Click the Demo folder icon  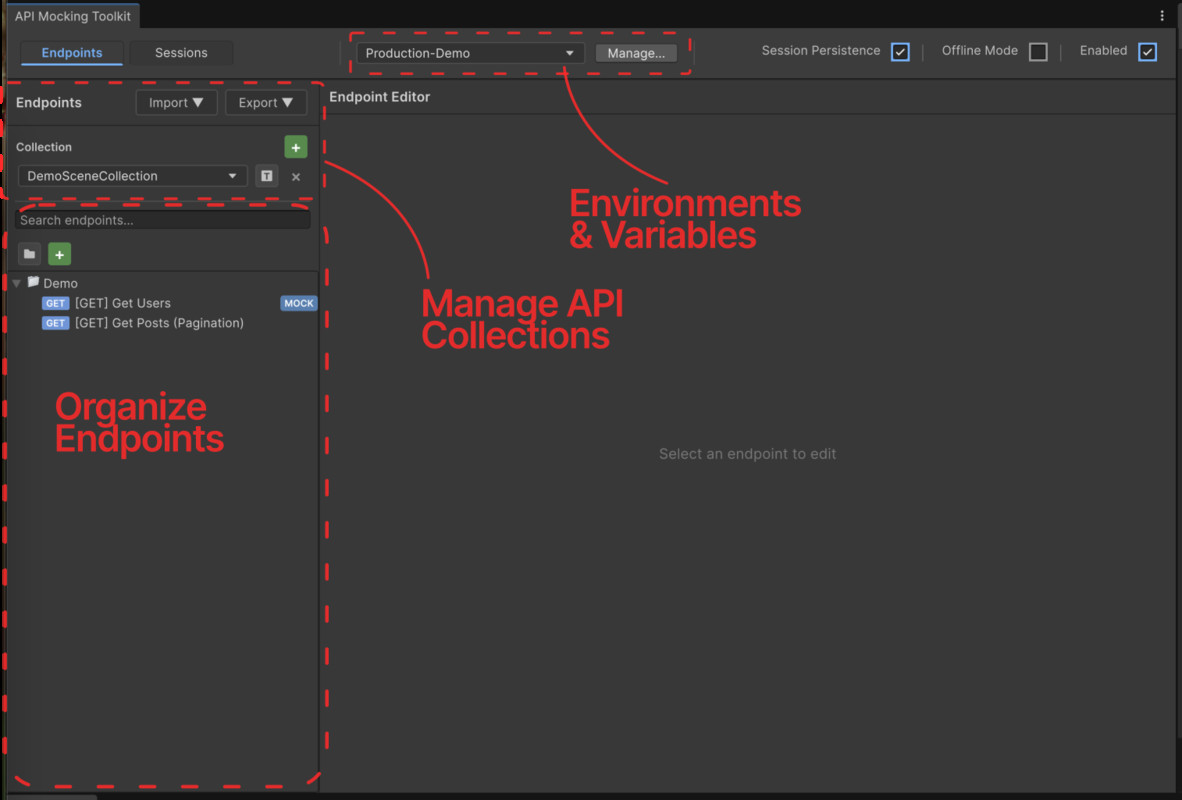click(33, 282)
